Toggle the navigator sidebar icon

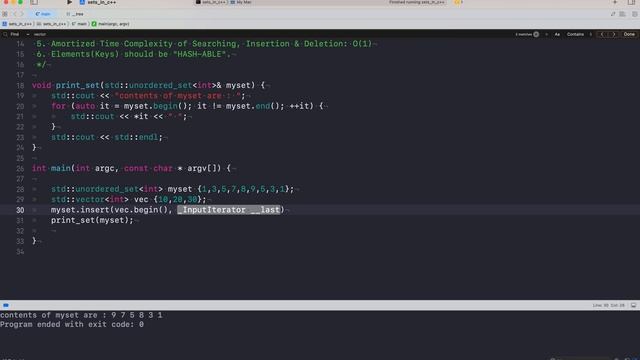coord(34,2)
